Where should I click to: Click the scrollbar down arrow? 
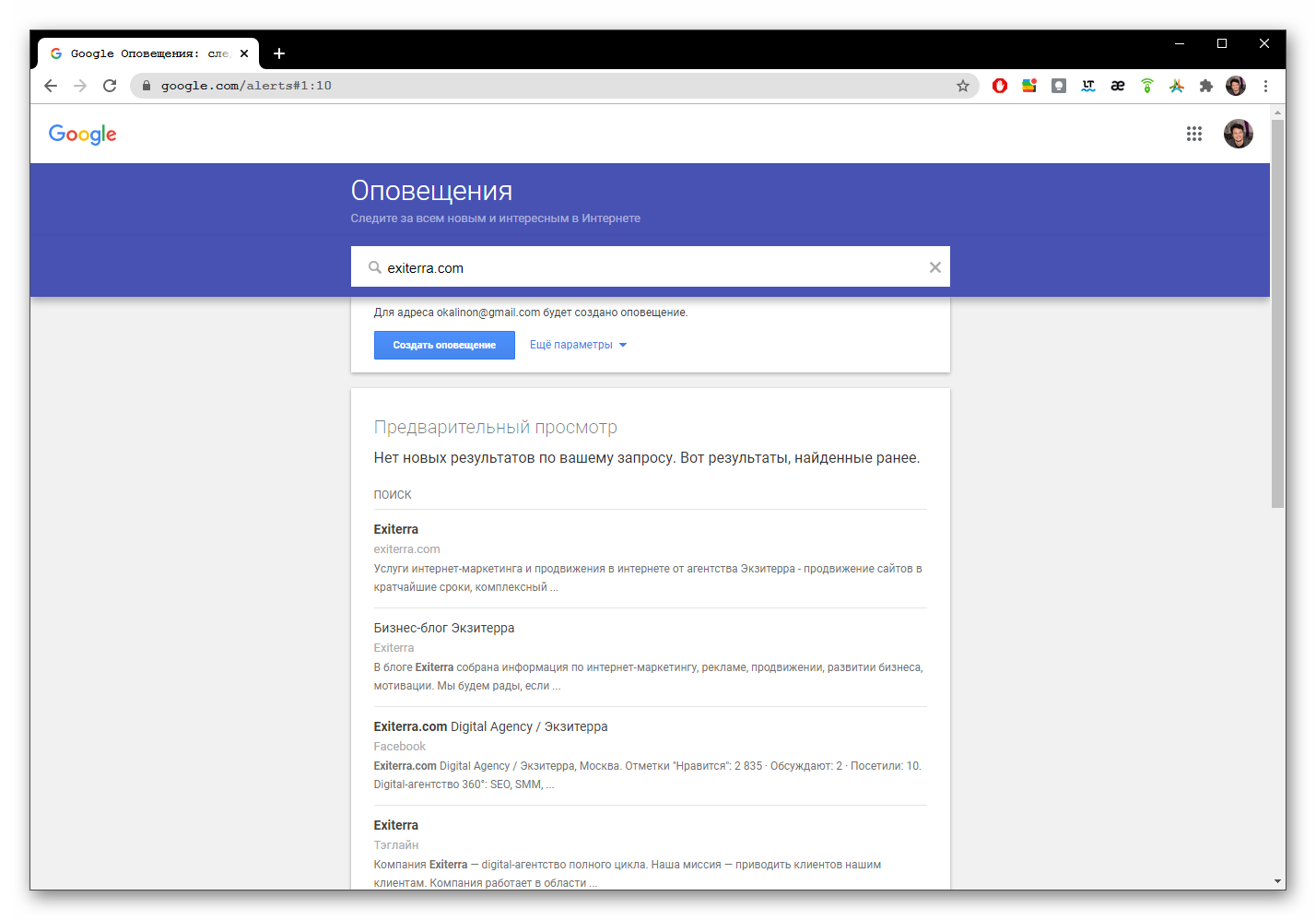[1277, 881]
